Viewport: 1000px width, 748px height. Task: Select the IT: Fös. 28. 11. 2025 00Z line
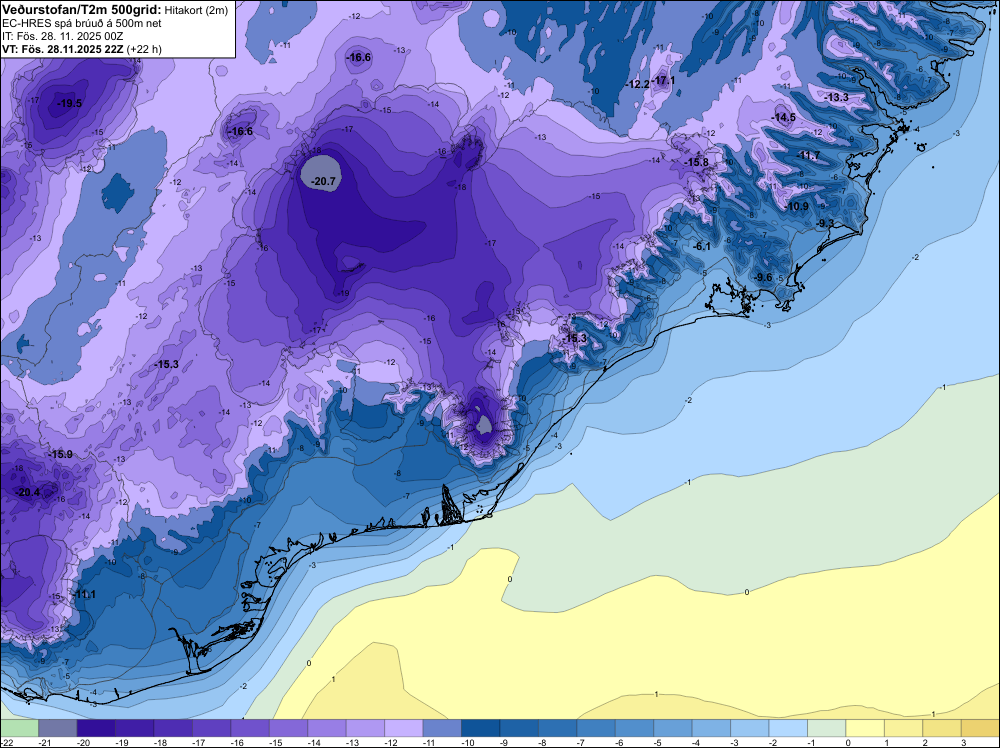[x=62, y=36]
